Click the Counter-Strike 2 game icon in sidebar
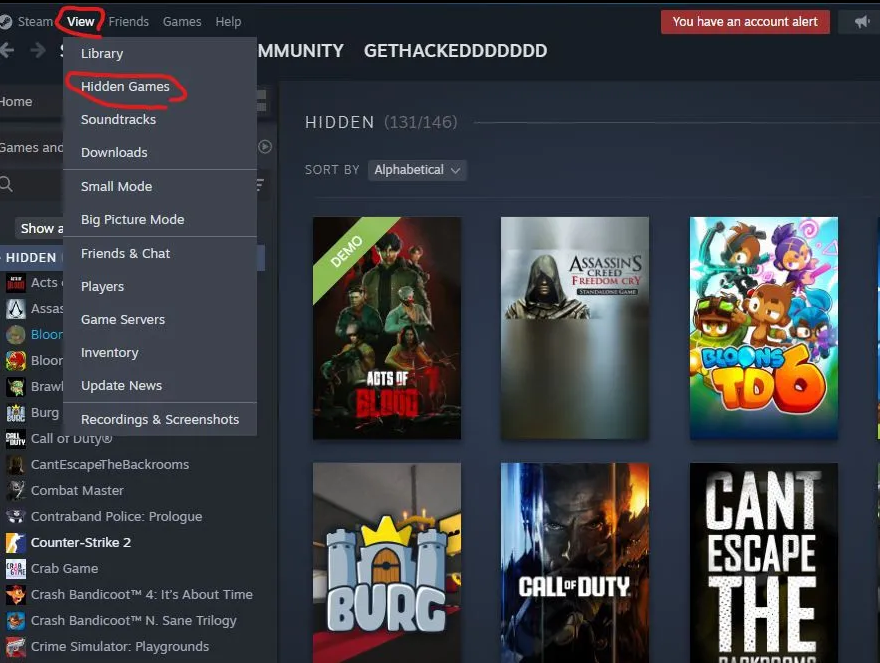Image resolution: width=880 pixels, height=663 pixels. pyautogui.click(x=15, y=543)
